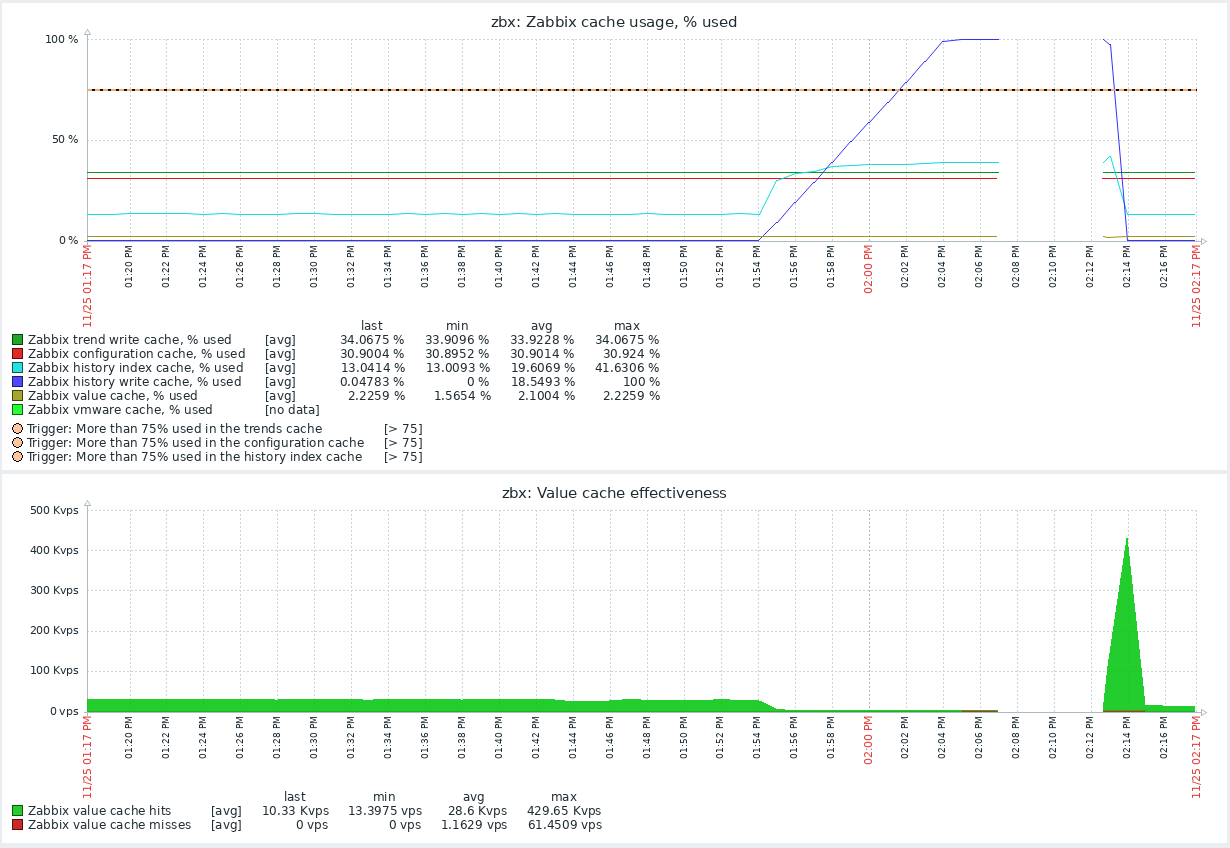The image size is (1230, 848).
Task: Click the green trend write cache swatch
Action: (17, 340)
